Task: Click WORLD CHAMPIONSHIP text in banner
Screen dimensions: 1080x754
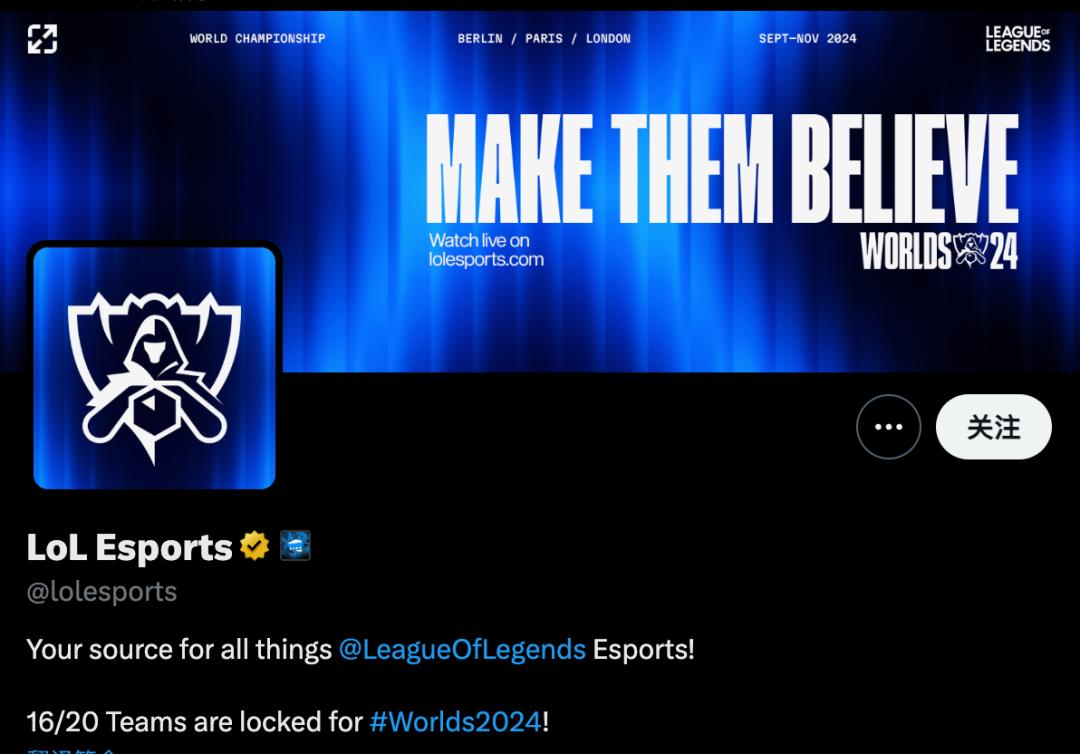Action: click(x=258, y=39)
